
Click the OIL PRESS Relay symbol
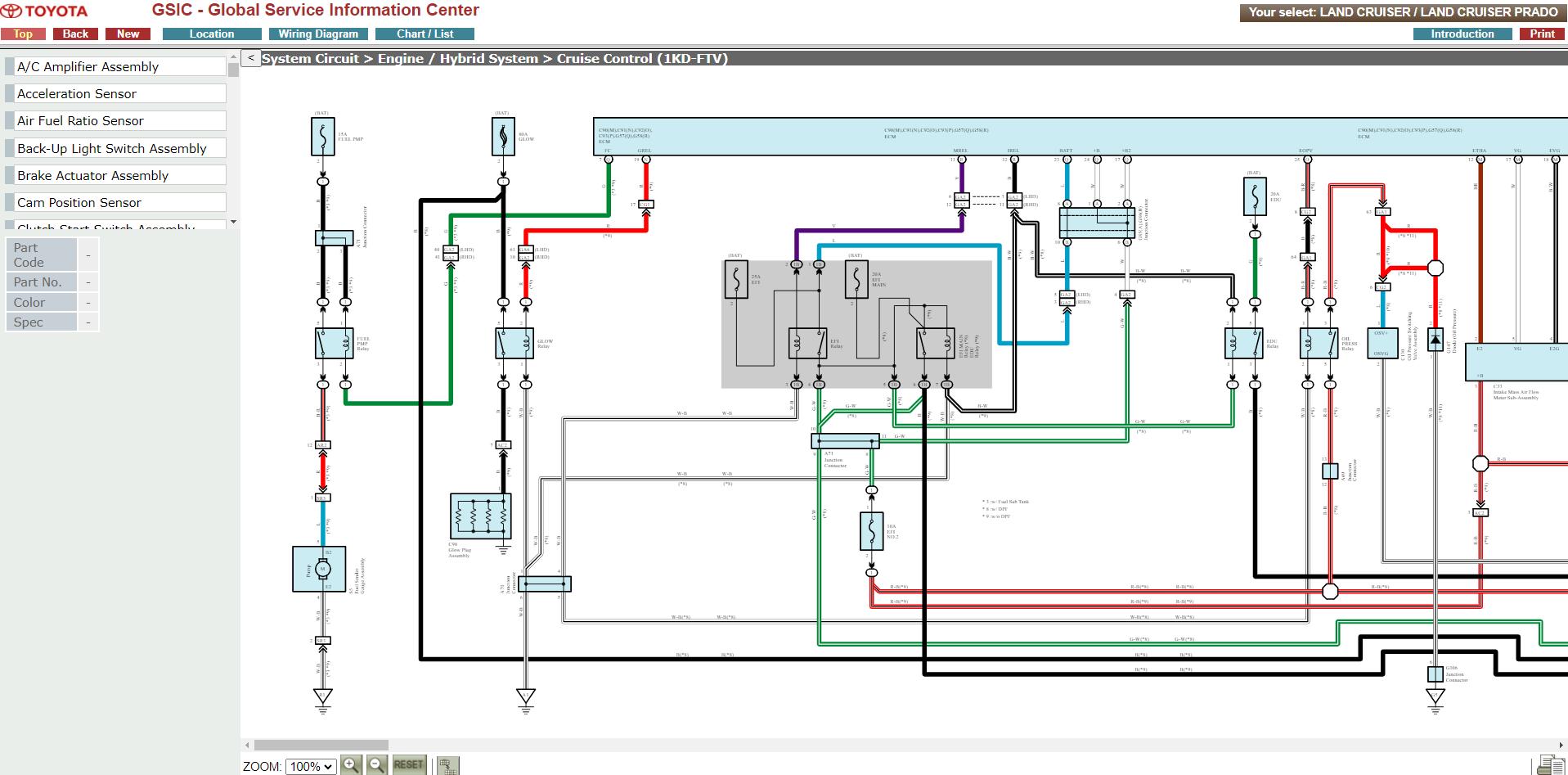(1319, 344)
